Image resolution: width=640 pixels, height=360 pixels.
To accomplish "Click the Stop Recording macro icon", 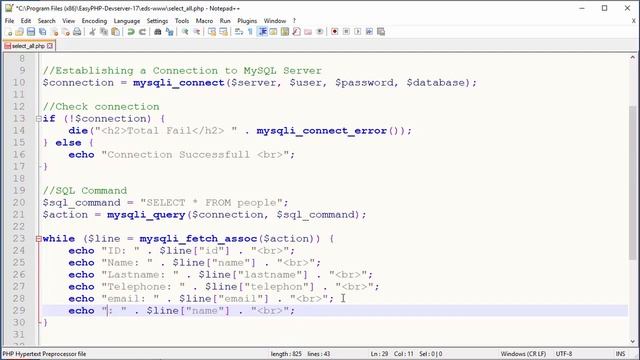I will coord(346,32).
